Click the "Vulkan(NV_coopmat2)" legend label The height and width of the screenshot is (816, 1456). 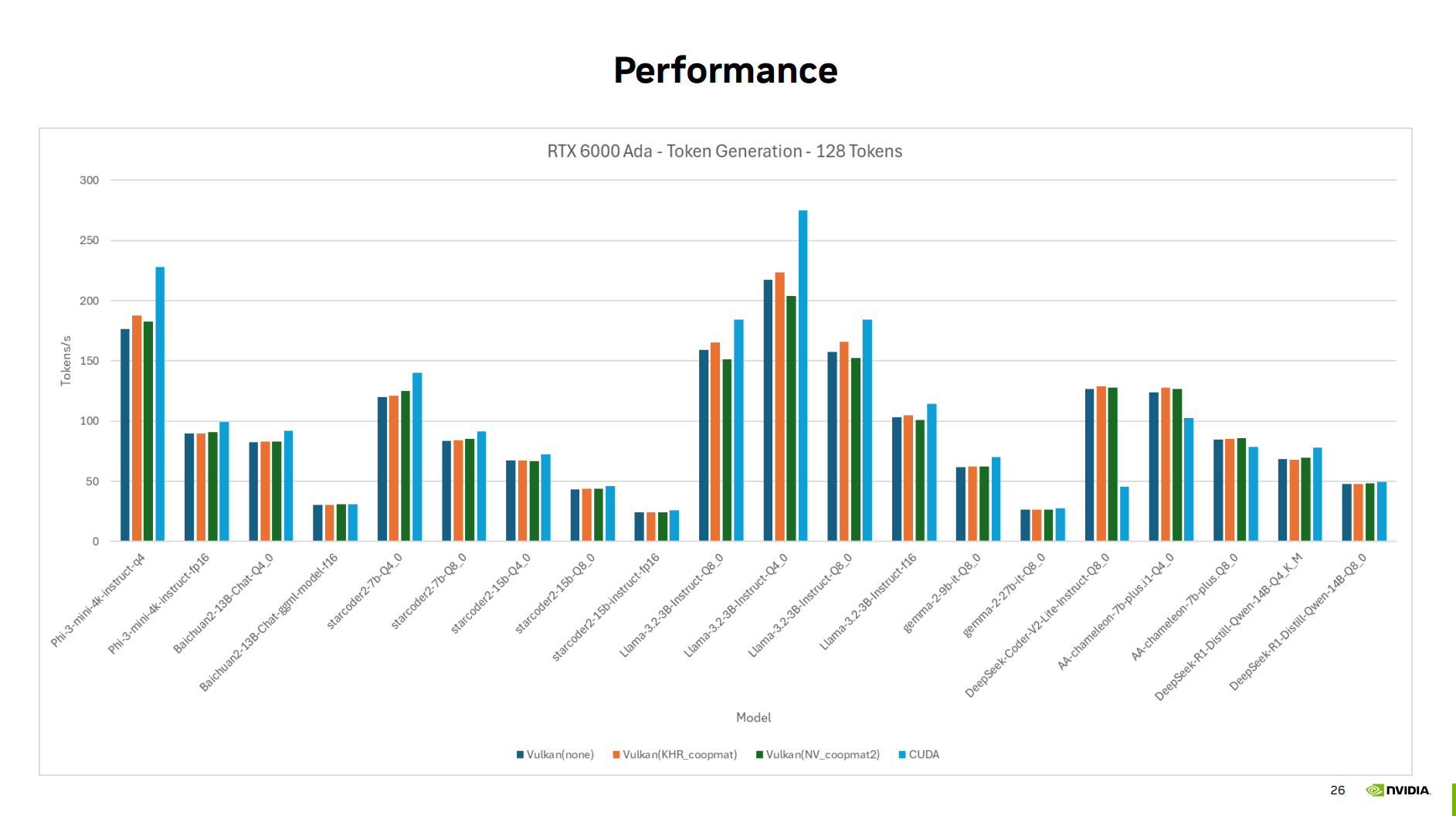click(x=823, y=755)
